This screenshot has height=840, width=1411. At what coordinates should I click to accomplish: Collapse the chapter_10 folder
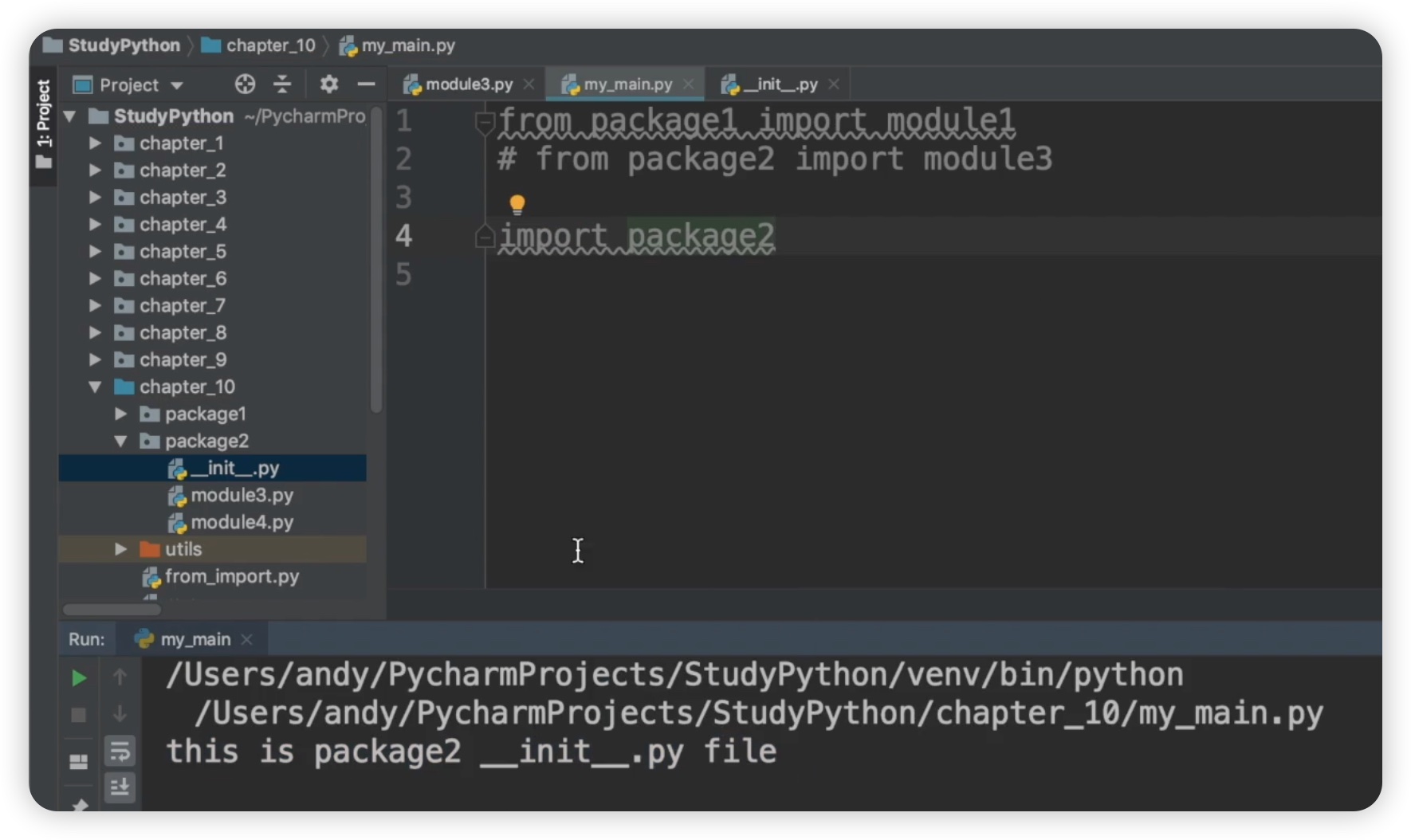pos(95,387)
